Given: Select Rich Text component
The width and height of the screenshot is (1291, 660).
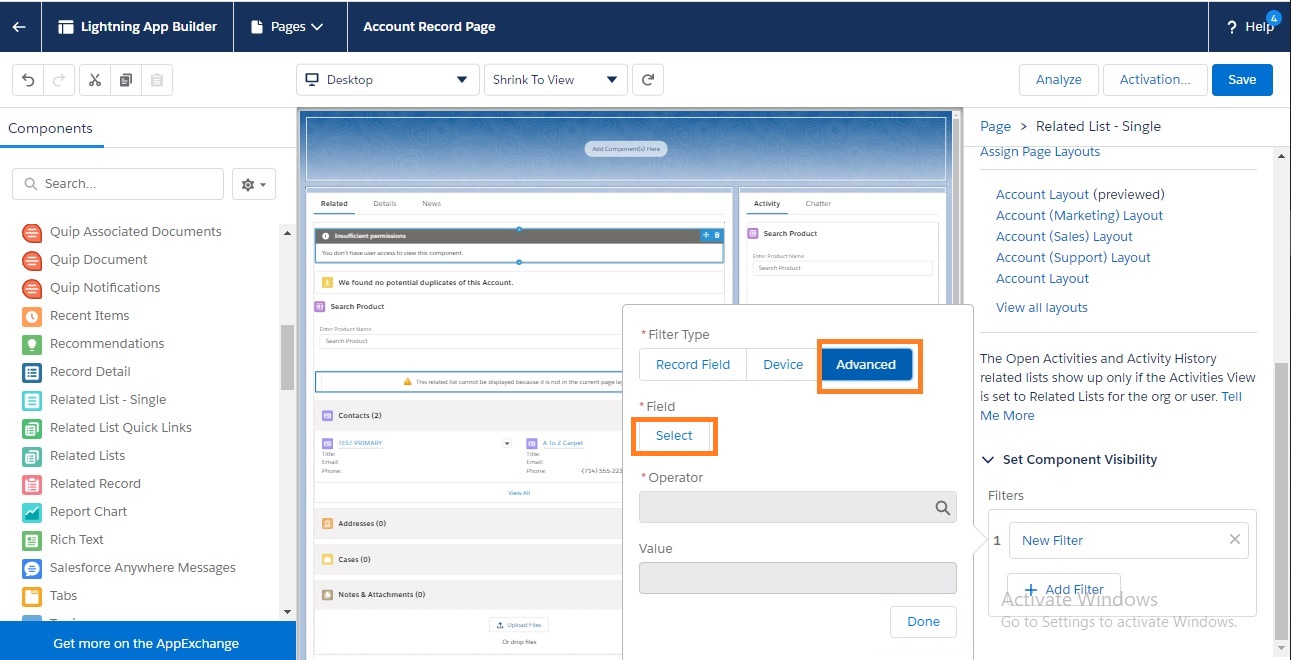Looking at the screenshot, I should (x=76, y=539).
